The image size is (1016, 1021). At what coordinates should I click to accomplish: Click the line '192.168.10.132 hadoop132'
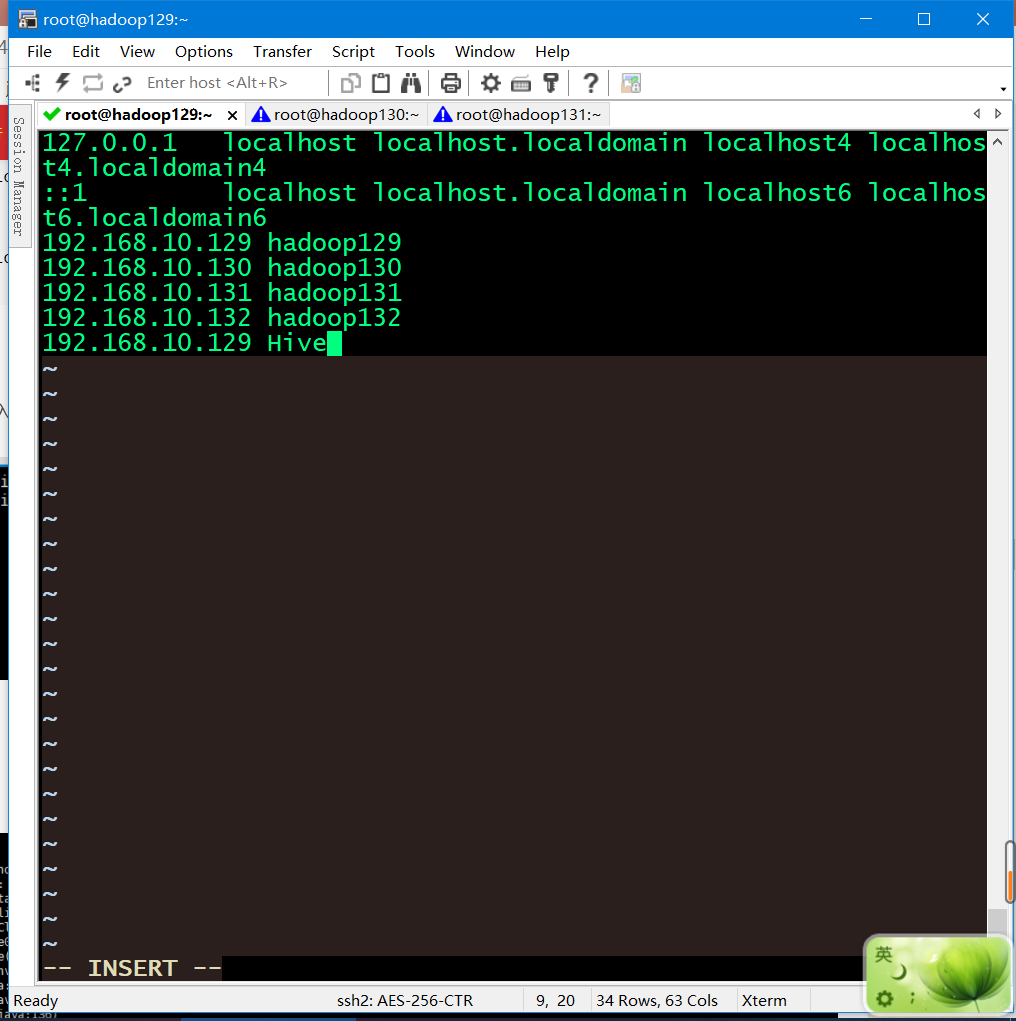221,318
